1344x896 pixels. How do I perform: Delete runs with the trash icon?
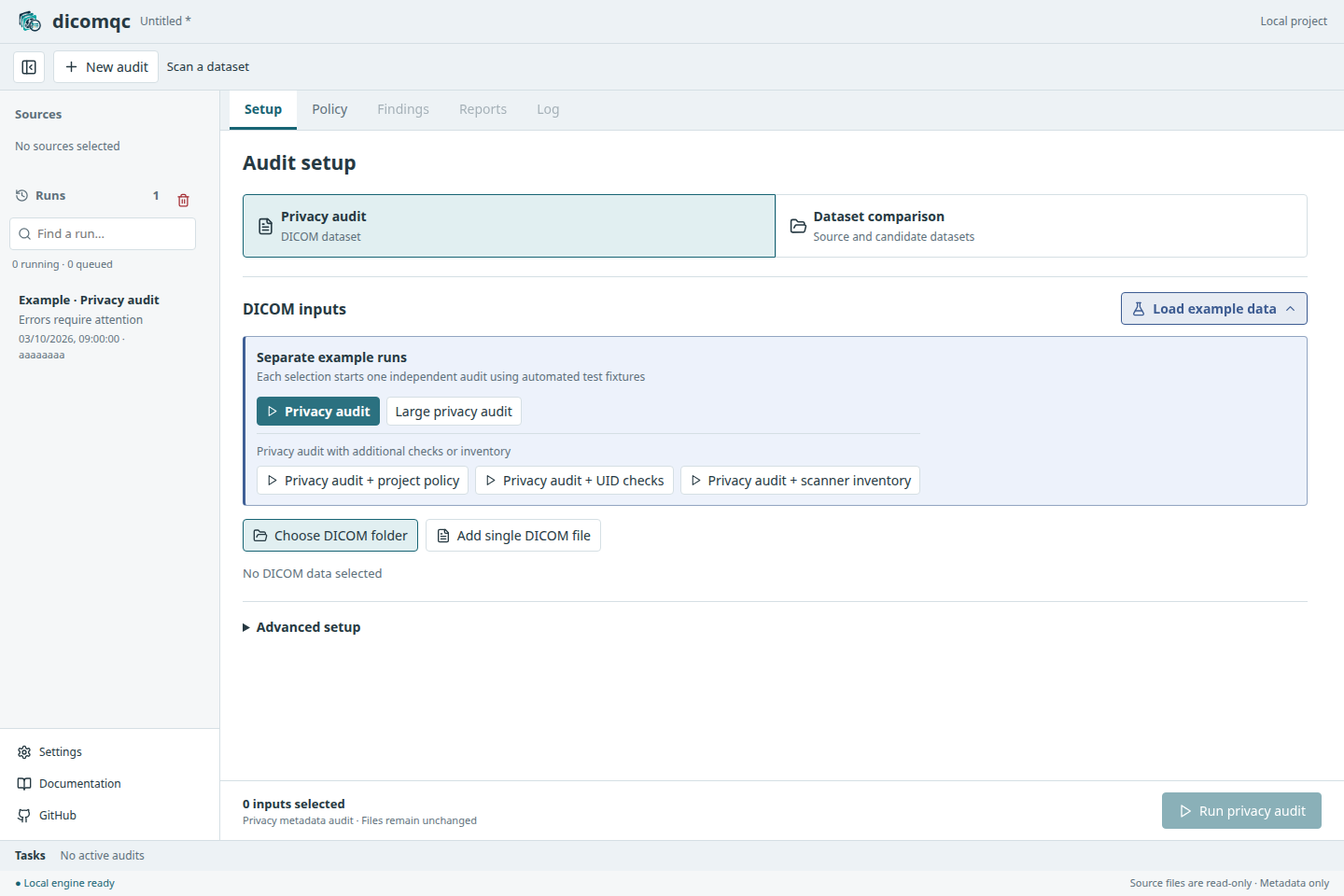point(184,200)
